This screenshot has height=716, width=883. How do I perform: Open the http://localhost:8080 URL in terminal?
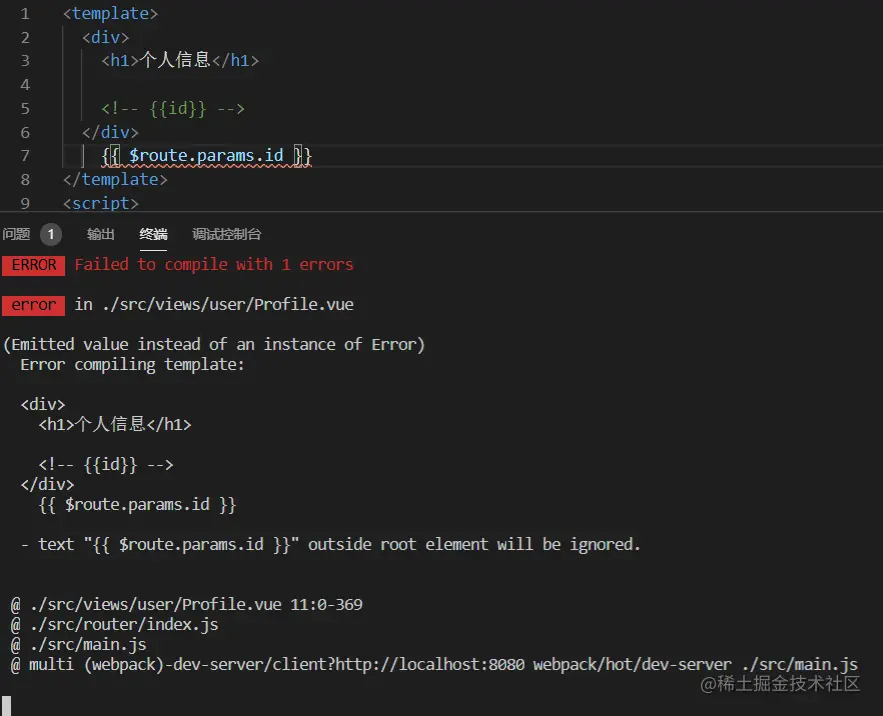point(430,664)
